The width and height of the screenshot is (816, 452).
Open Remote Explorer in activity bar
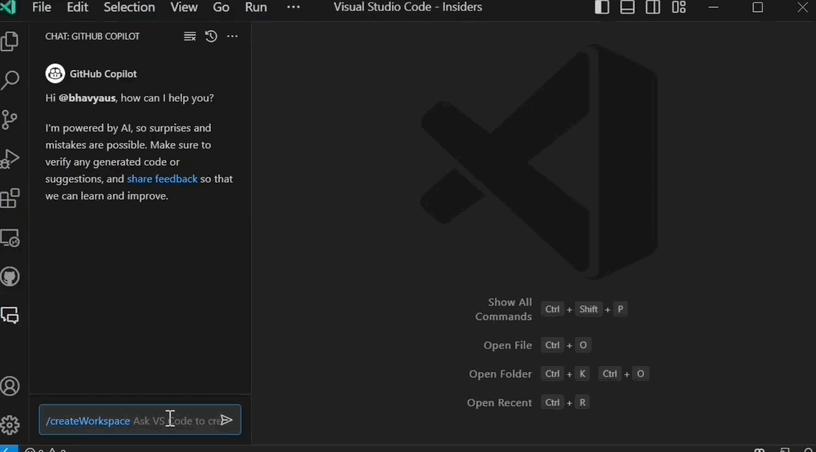10,238
